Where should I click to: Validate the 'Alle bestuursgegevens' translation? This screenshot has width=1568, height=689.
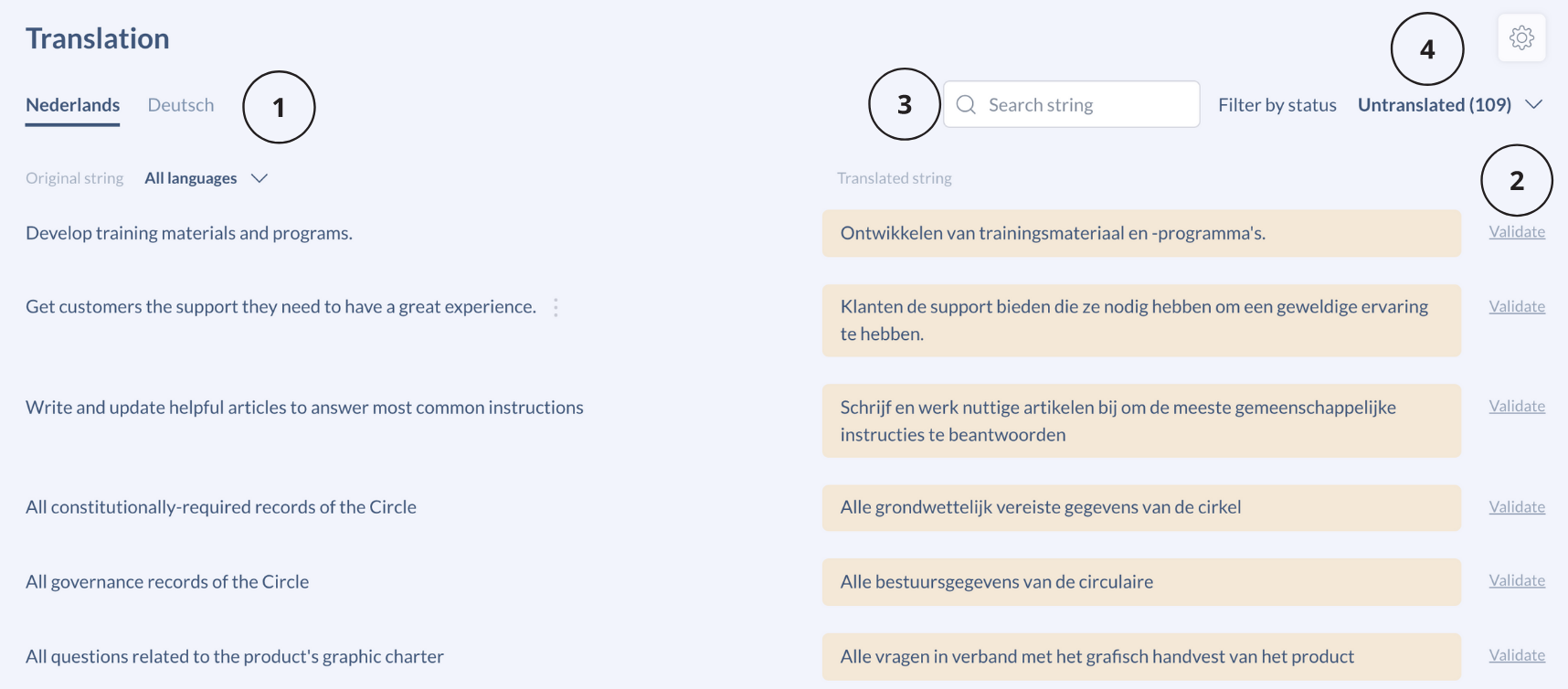(x=1517, y=581)
